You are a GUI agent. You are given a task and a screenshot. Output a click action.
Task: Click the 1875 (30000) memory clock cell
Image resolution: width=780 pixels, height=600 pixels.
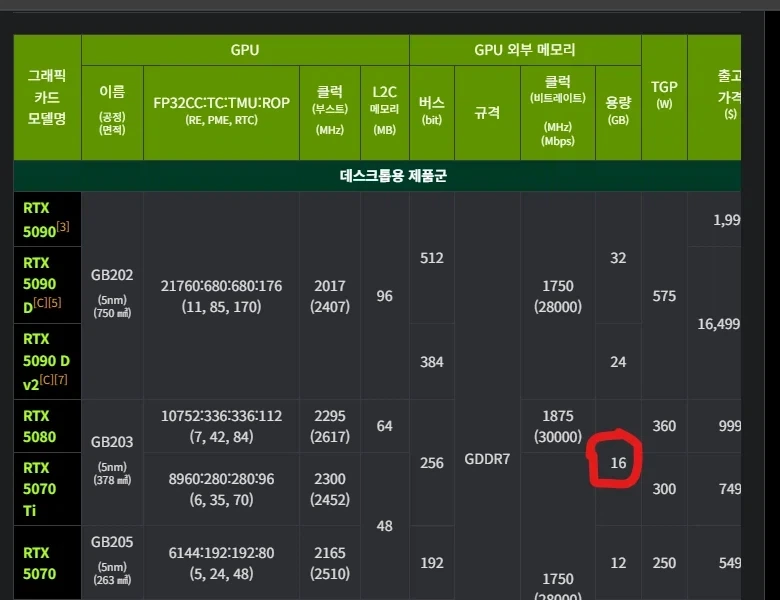(x=558, y=426)
